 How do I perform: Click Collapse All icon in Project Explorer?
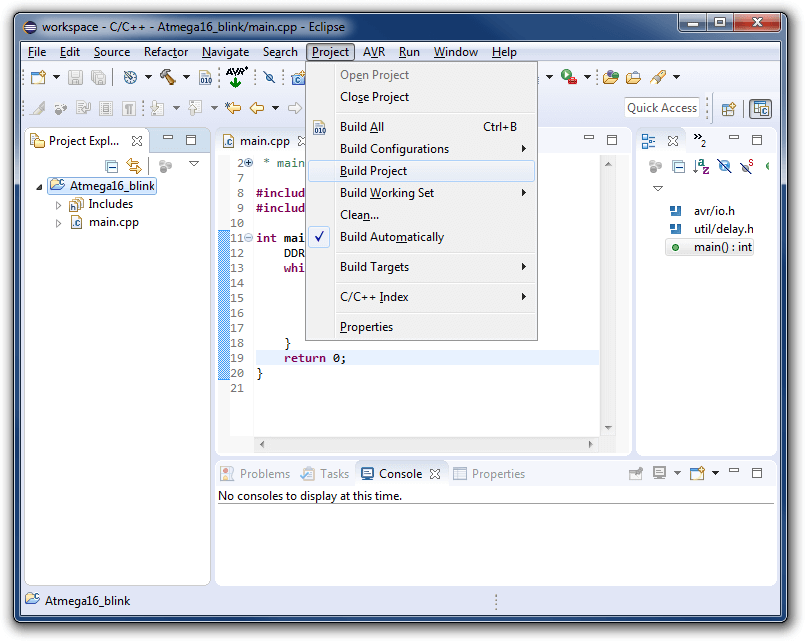112,166
